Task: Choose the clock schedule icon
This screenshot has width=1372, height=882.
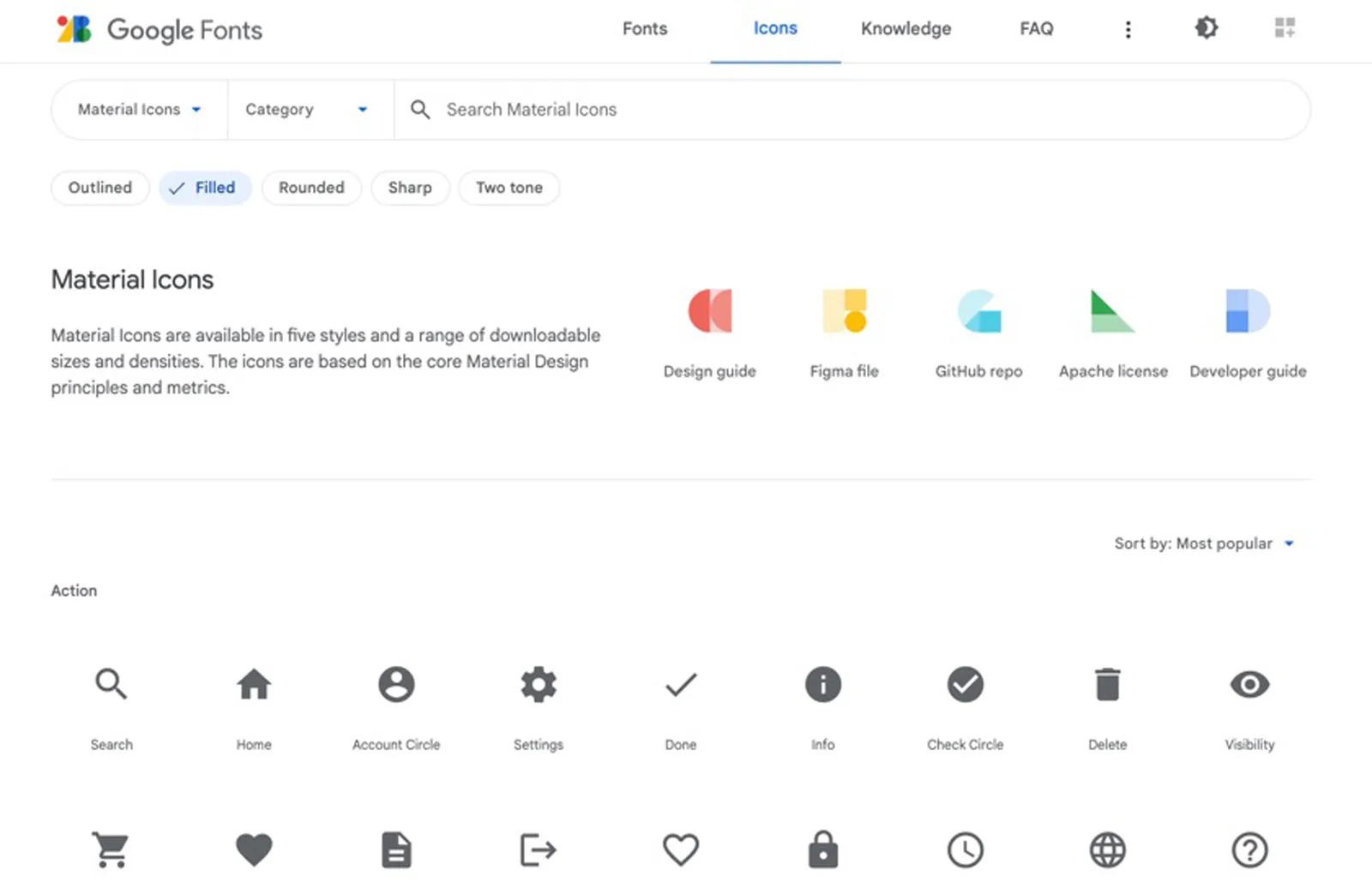Action: (x=966, y=850)
